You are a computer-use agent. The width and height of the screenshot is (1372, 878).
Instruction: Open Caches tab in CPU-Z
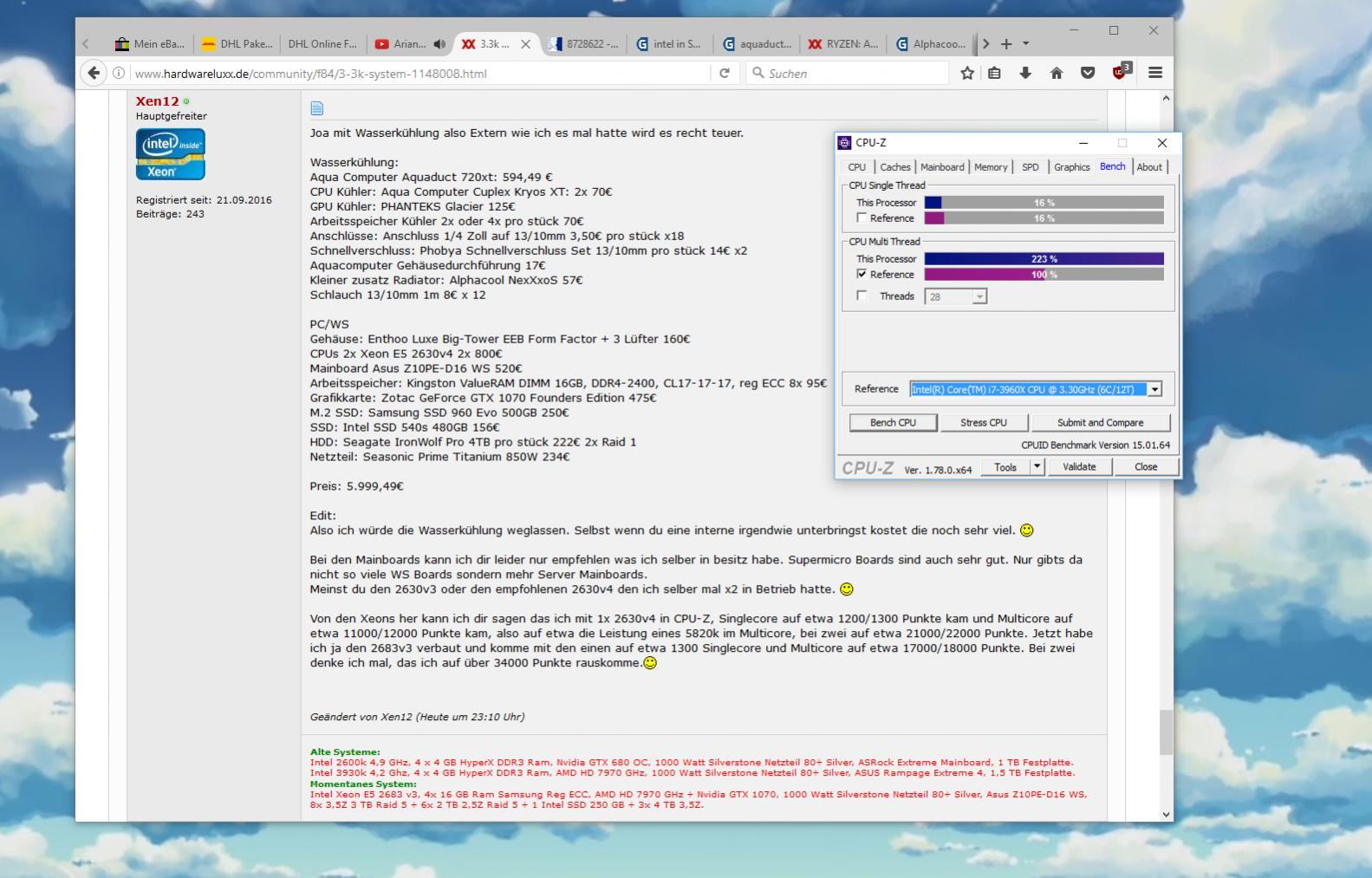coord(894,167)
